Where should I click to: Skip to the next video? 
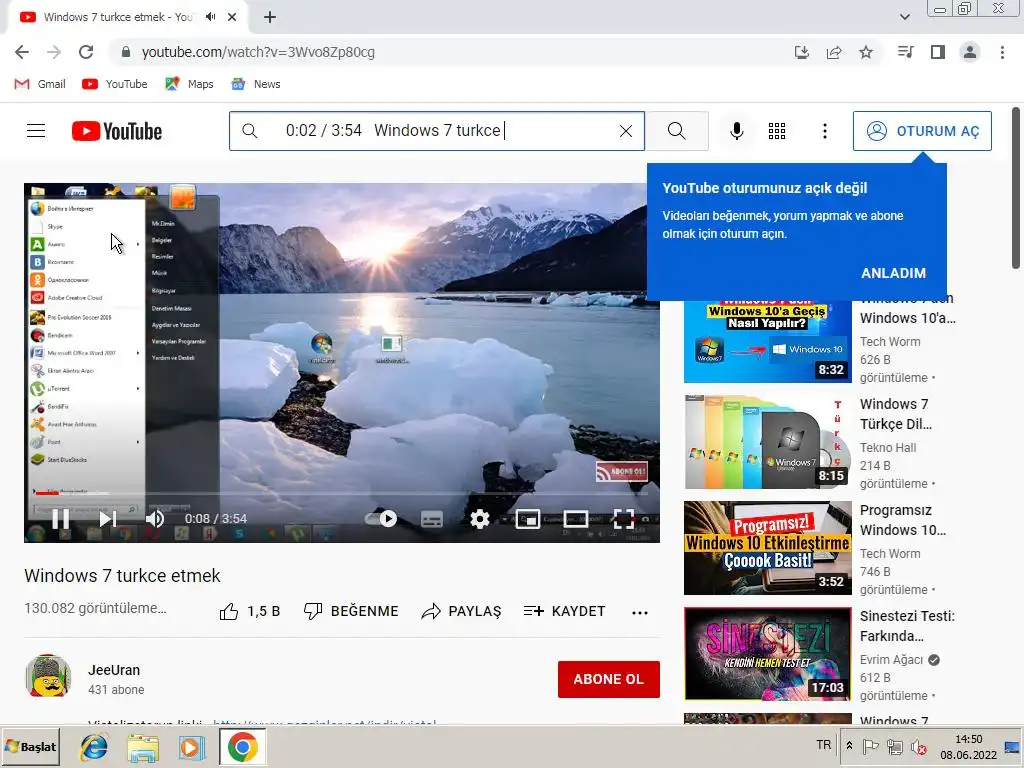point(108,519)
